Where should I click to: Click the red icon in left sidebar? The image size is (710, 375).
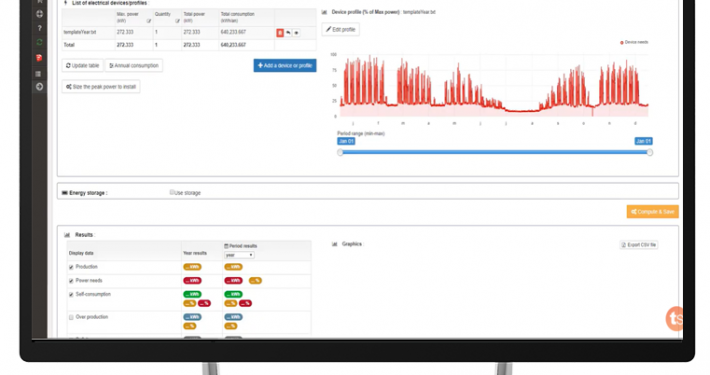(x=39, y=58)
